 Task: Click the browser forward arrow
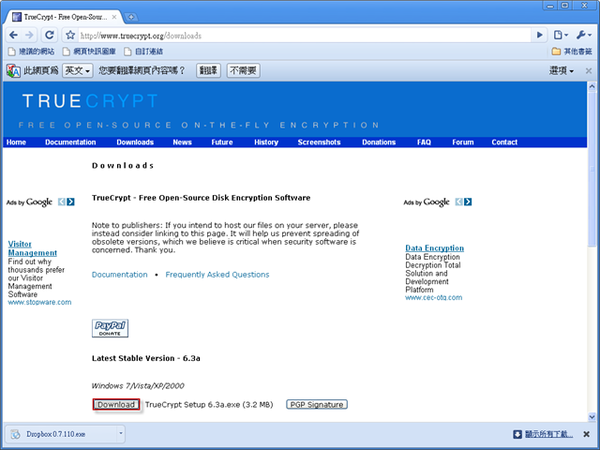point(29,35)
